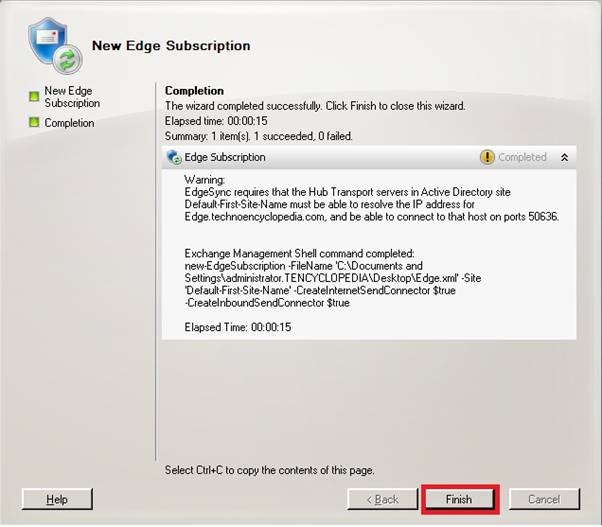This screenshot has width=602, height=527.
Task: Click the Completed status text
Action: click(x=522, y=157)
